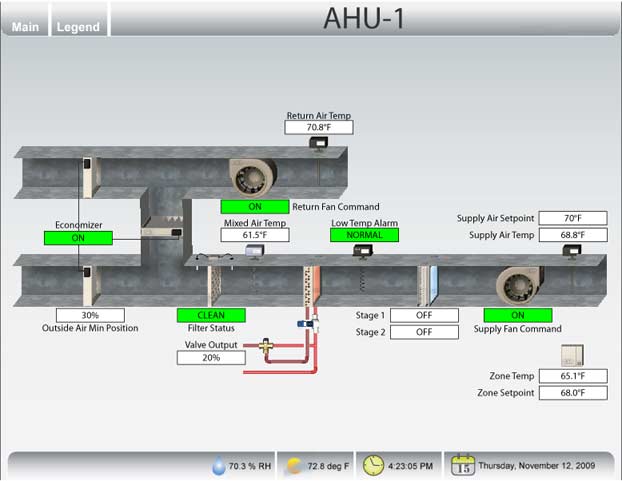The image size is (622, 481).
Task: Click the Valve Output label
Action: (x=211, y=345)
